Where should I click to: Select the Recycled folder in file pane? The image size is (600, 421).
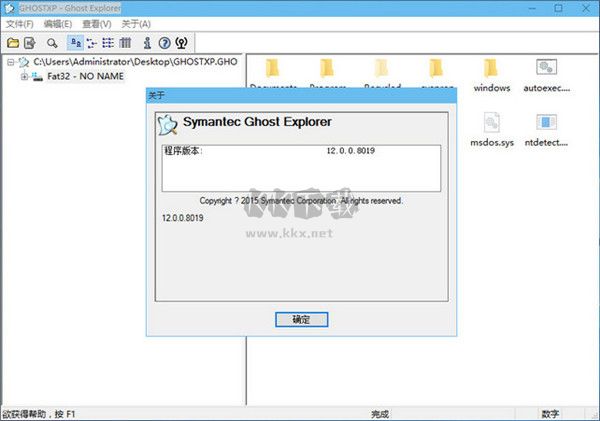coord(382,69)
